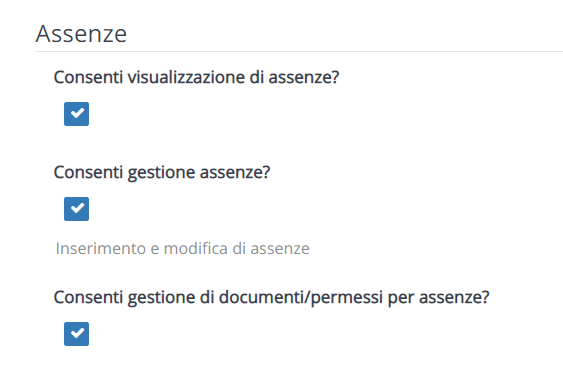Click the word 'modifica' in the gray hint

(196, 248)
